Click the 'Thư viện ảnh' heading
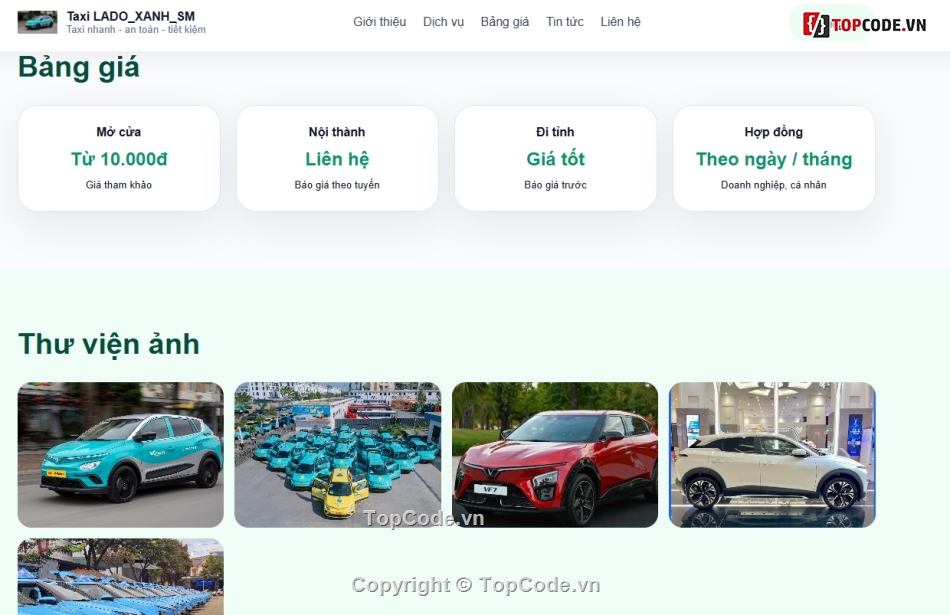This screenshot has width=950, height=615. [x=109, y=344]
